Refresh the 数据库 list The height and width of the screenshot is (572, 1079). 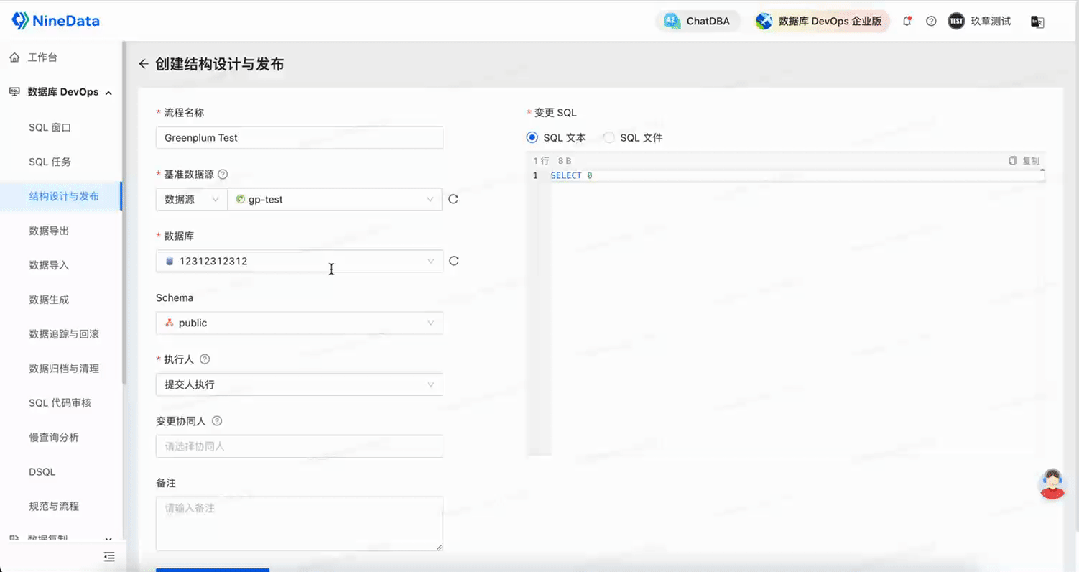[x=453, y=261]
